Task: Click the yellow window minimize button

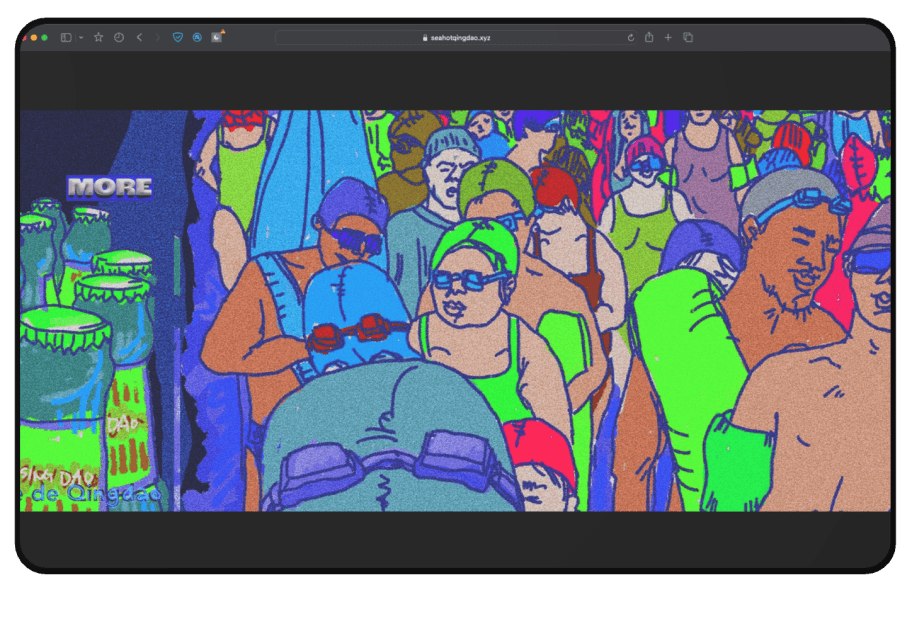Action: (34, 38)
